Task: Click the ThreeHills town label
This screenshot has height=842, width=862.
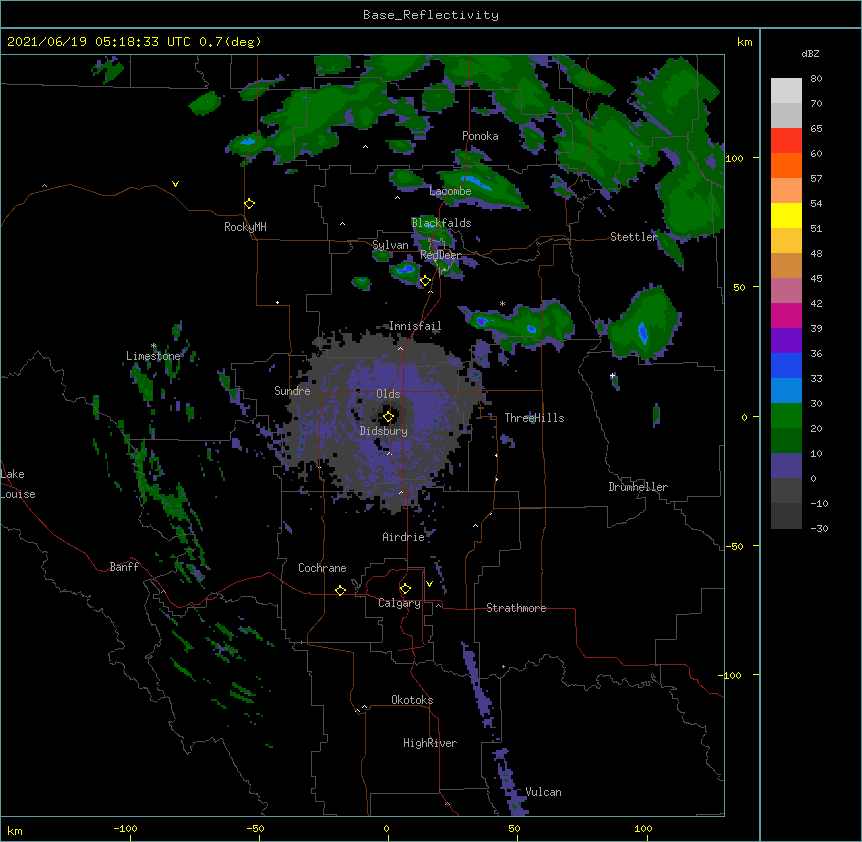Action: 534,418
